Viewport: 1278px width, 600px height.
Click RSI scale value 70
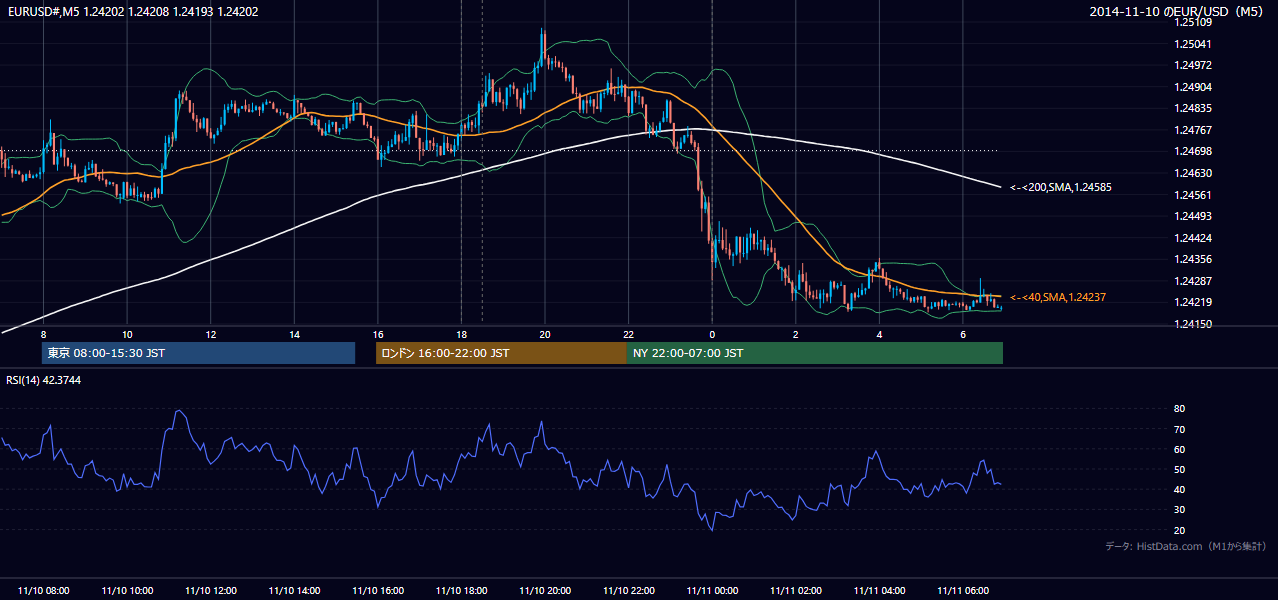(1179, 429)
